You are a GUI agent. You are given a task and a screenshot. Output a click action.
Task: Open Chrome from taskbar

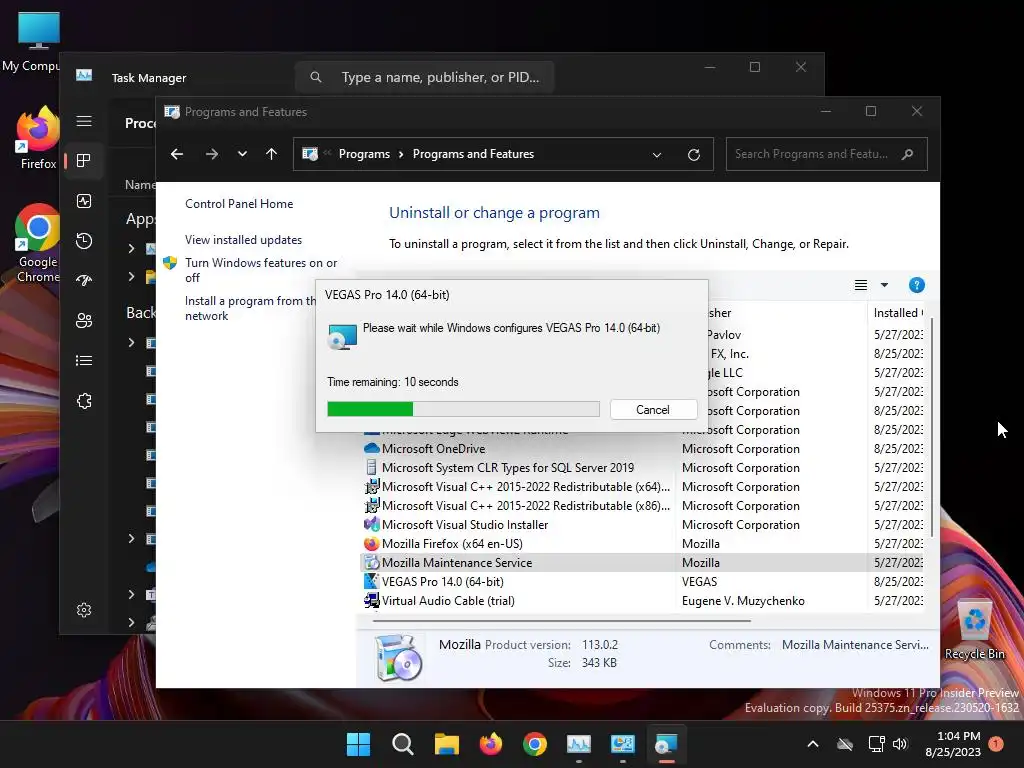535,744
